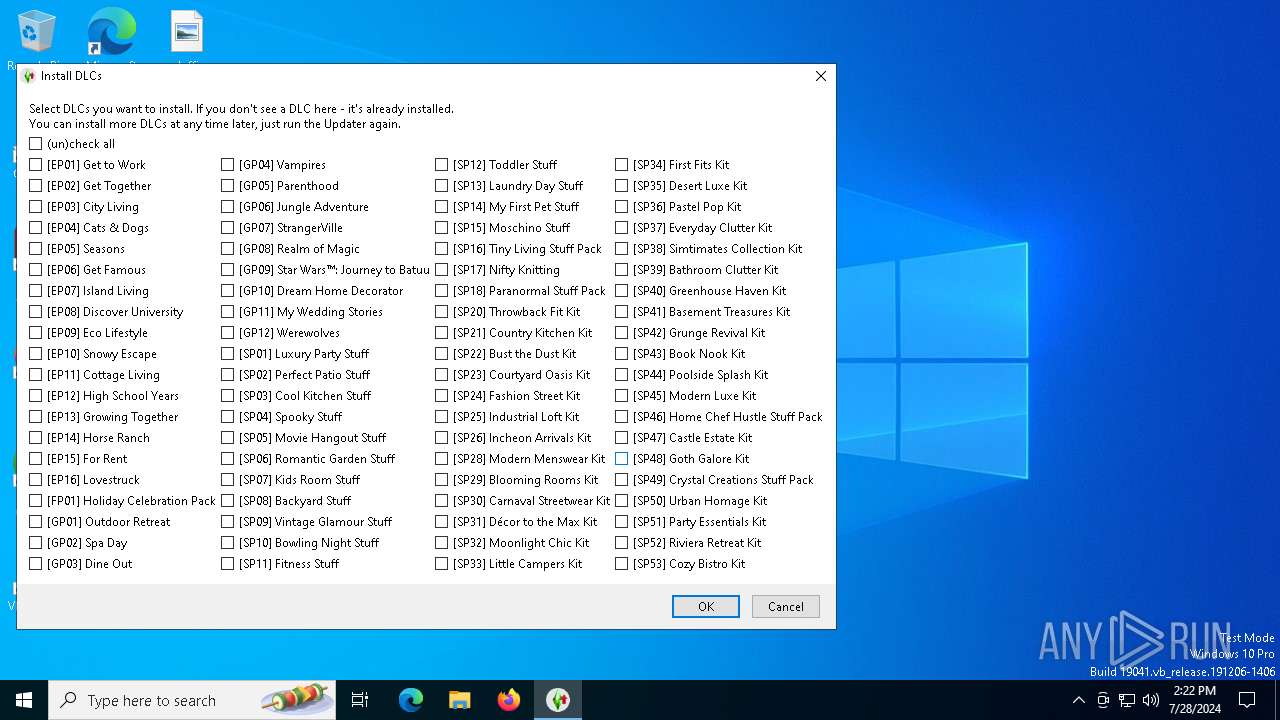The height and width of the screenshot is (720, 1280).
Task: Check [SP53] Cozy Bistro Kit
Action: (x=622, y=564)
